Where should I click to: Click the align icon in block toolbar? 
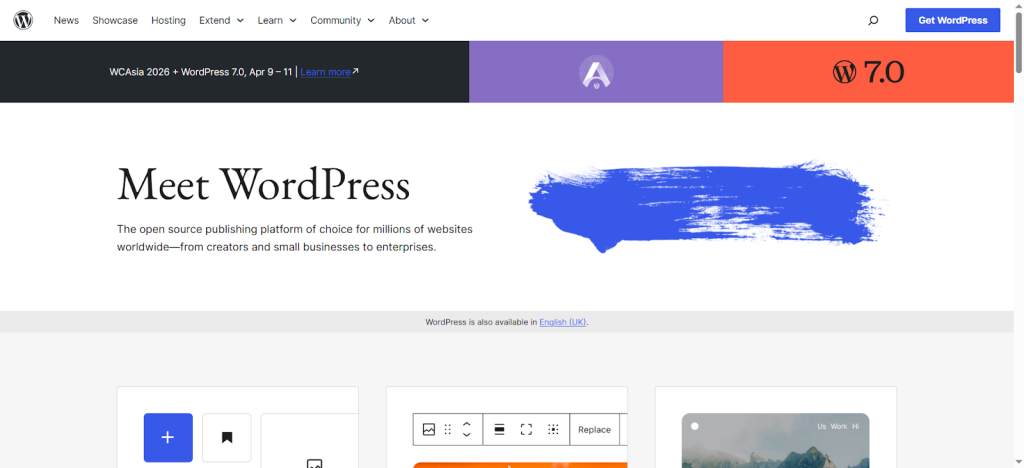[499, 429]
